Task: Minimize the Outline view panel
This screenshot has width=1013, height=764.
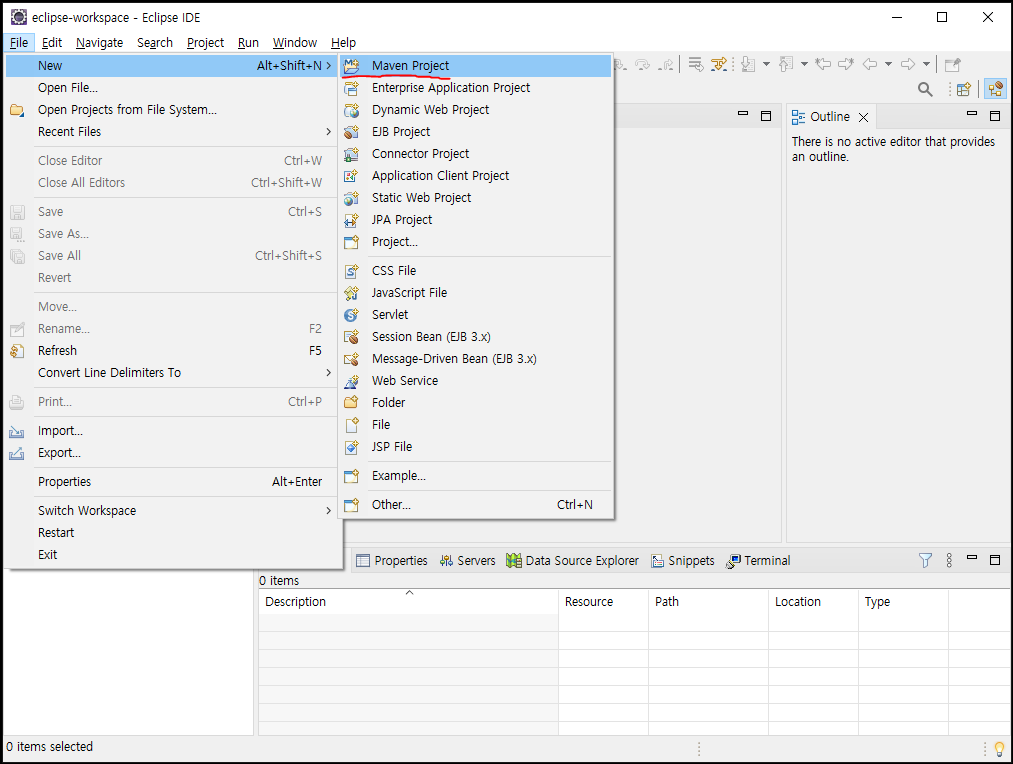Action: pos(972,114)
